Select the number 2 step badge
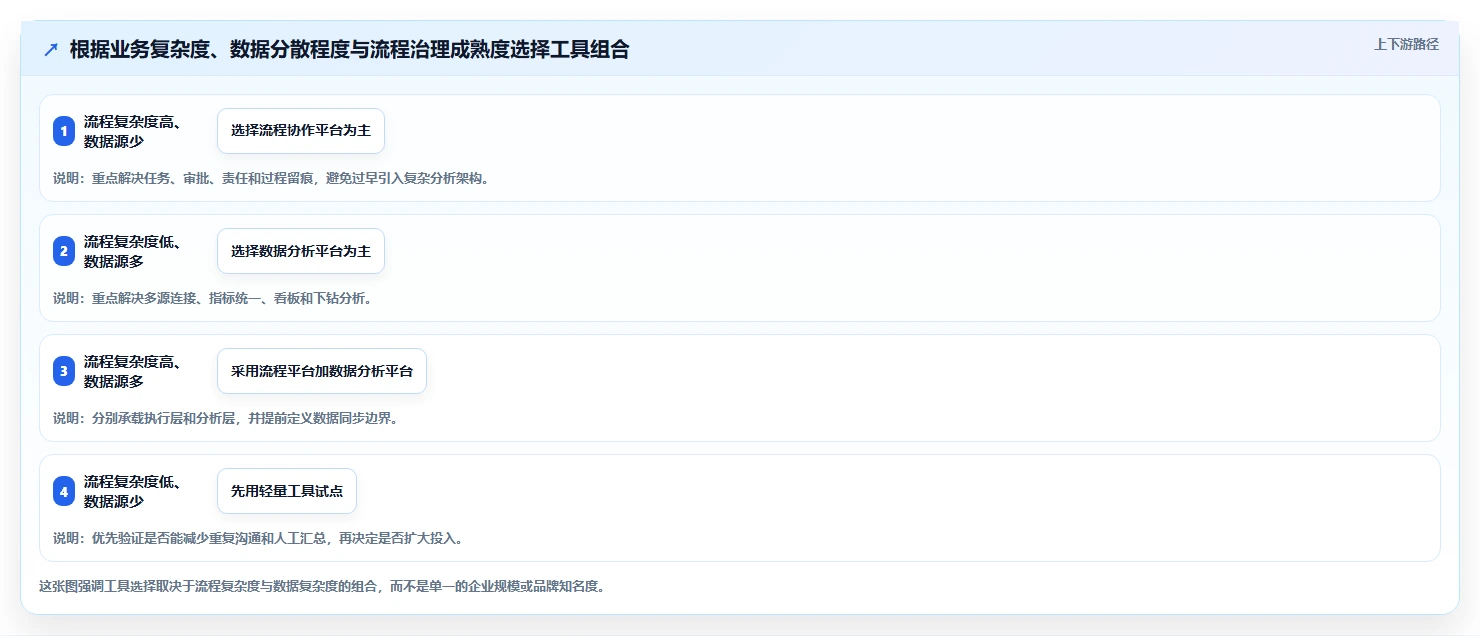The image size is (1480, 636). [x=64, y=251]
